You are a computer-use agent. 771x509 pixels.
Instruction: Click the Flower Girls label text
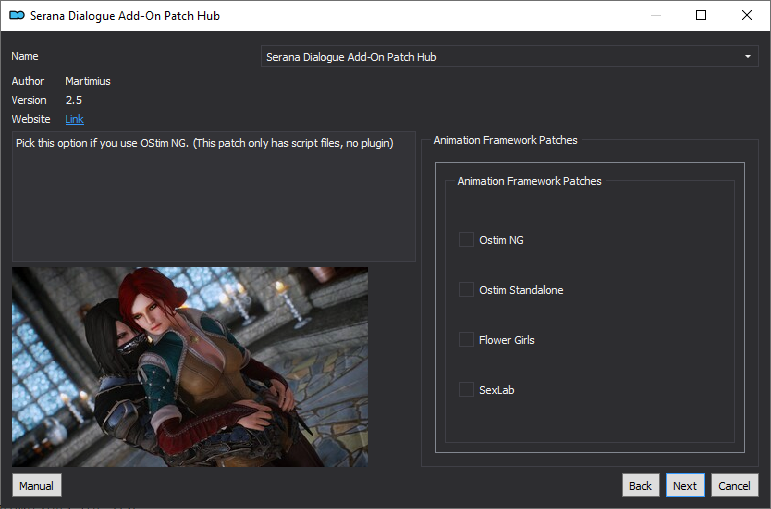[x=506, y=340]
